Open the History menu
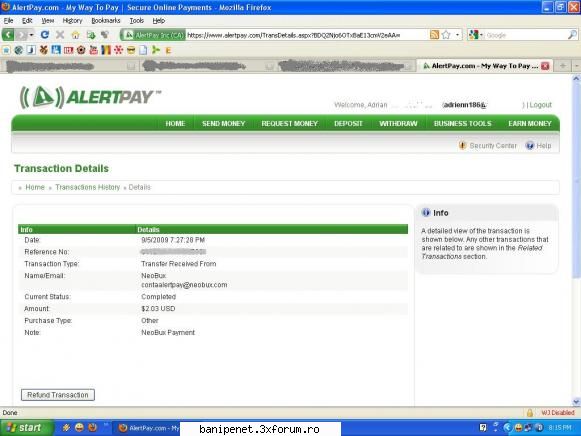 pos(72,20)
